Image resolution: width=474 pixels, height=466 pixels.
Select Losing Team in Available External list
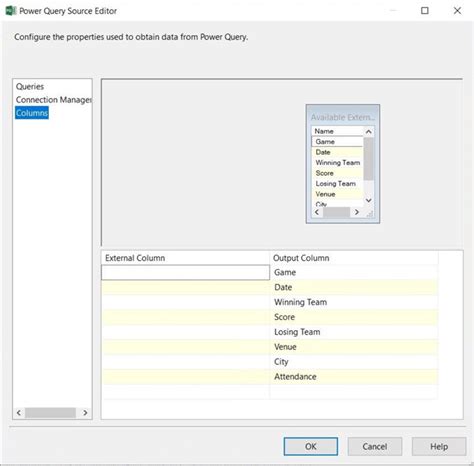(337, 184)
